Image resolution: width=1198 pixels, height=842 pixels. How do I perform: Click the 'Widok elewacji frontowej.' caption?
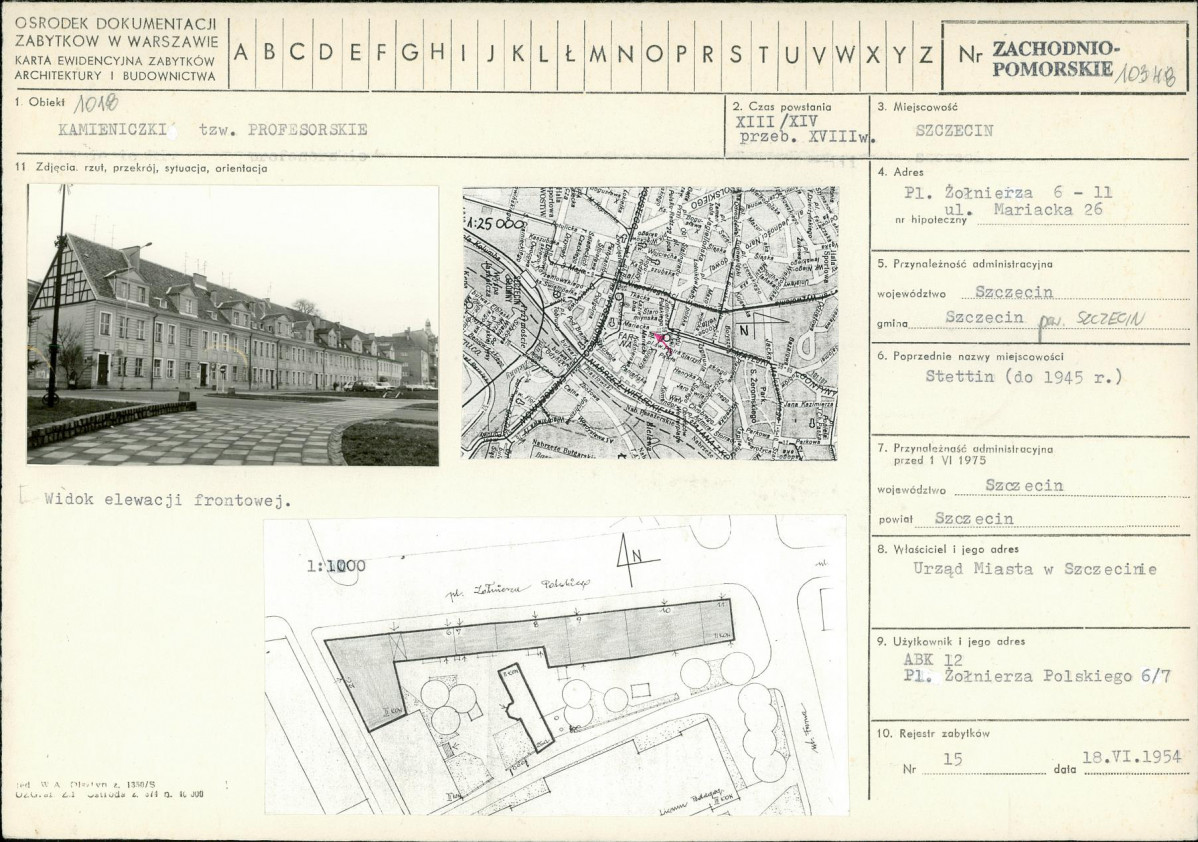(x=168, y=501)
